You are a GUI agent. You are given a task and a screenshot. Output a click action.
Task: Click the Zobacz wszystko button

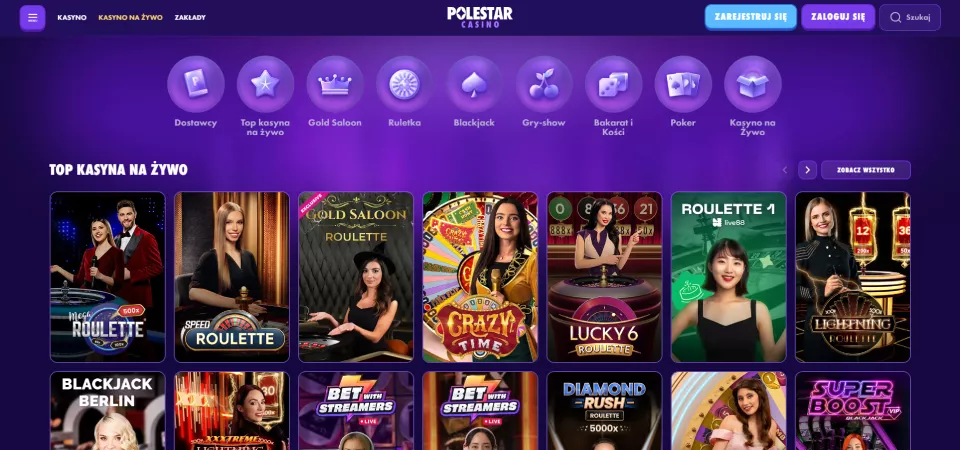tap(866, 170)
